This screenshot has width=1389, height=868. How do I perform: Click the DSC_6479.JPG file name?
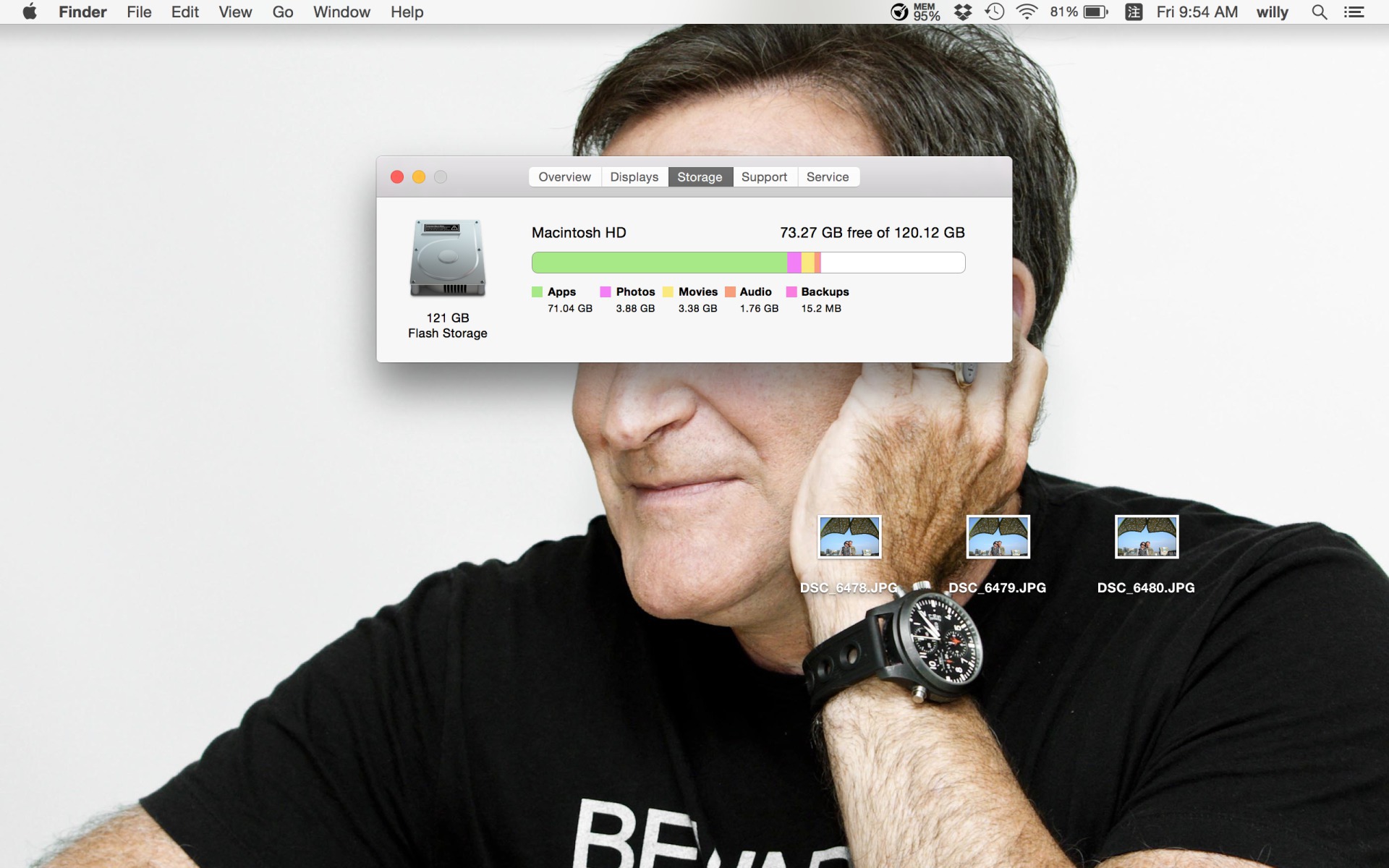(x=997, y=588)
